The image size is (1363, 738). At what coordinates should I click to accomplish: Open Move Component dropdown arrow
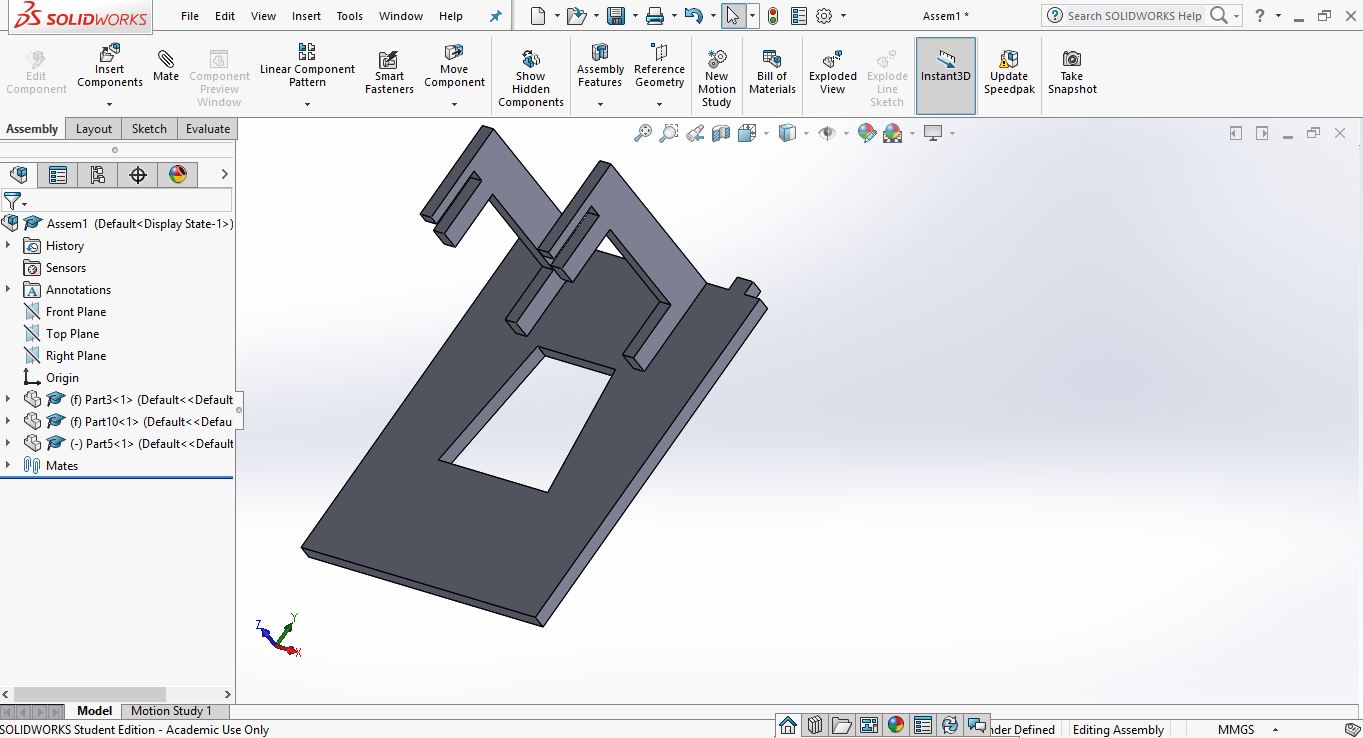[x=454, y=104]
